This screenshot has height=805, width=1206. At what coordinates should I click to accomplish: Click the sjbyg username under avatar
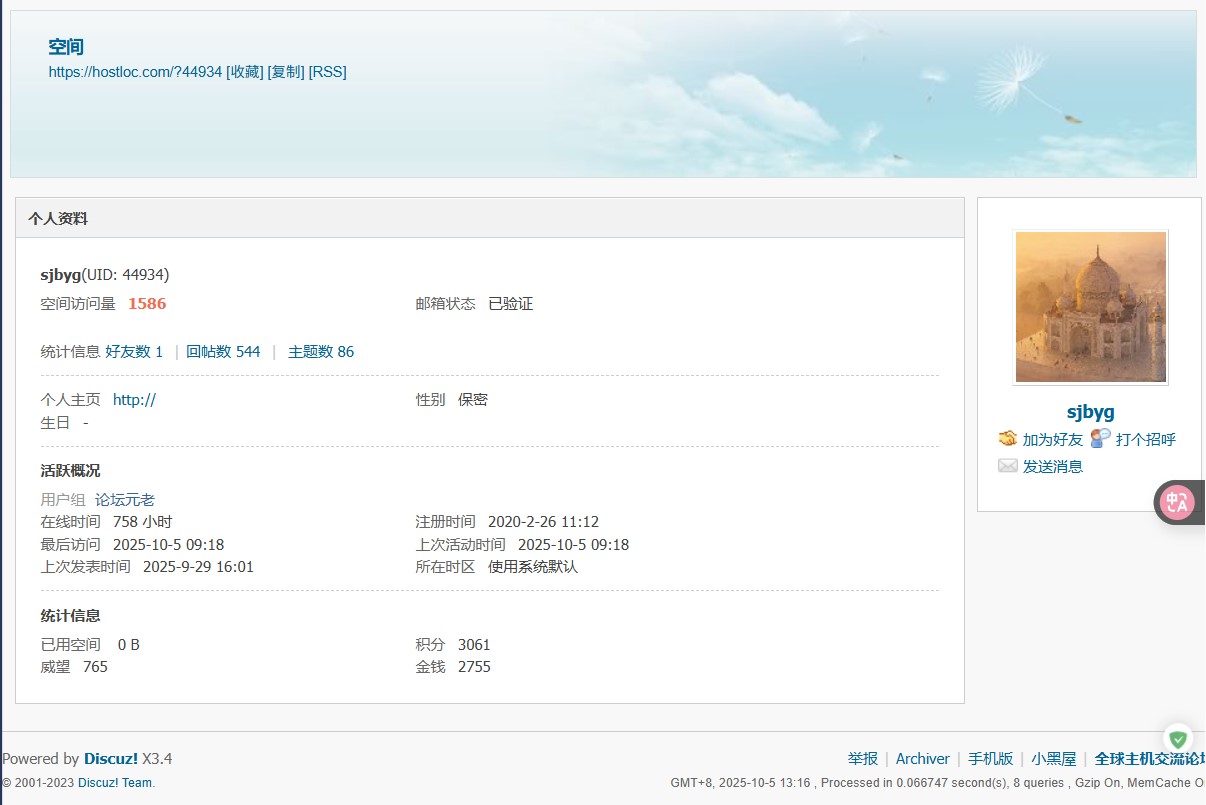(1090, 412)
